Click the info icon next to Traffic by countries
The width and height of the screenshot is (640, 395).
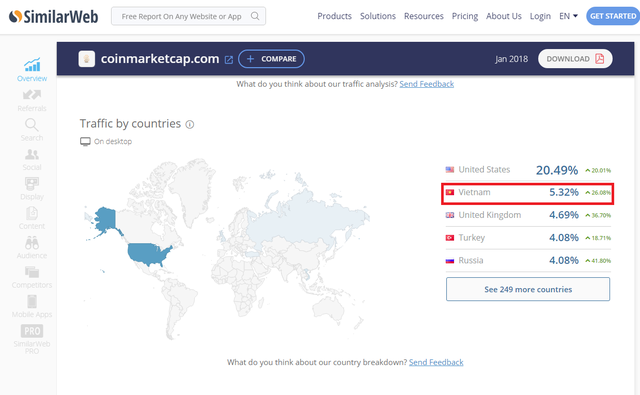190,124
